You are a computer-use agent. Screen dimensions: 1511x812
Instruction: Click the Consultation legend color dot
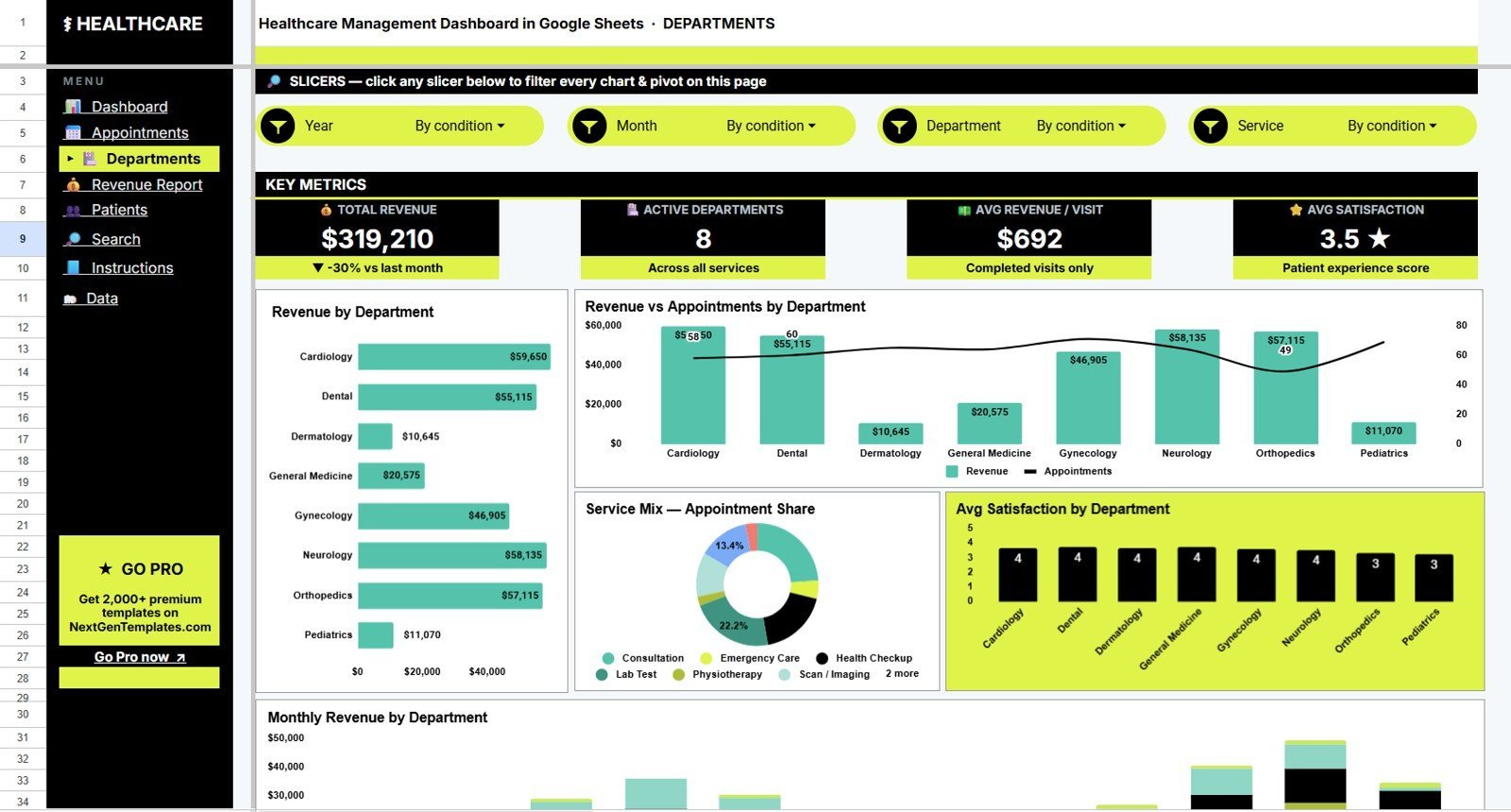point(607,658)
